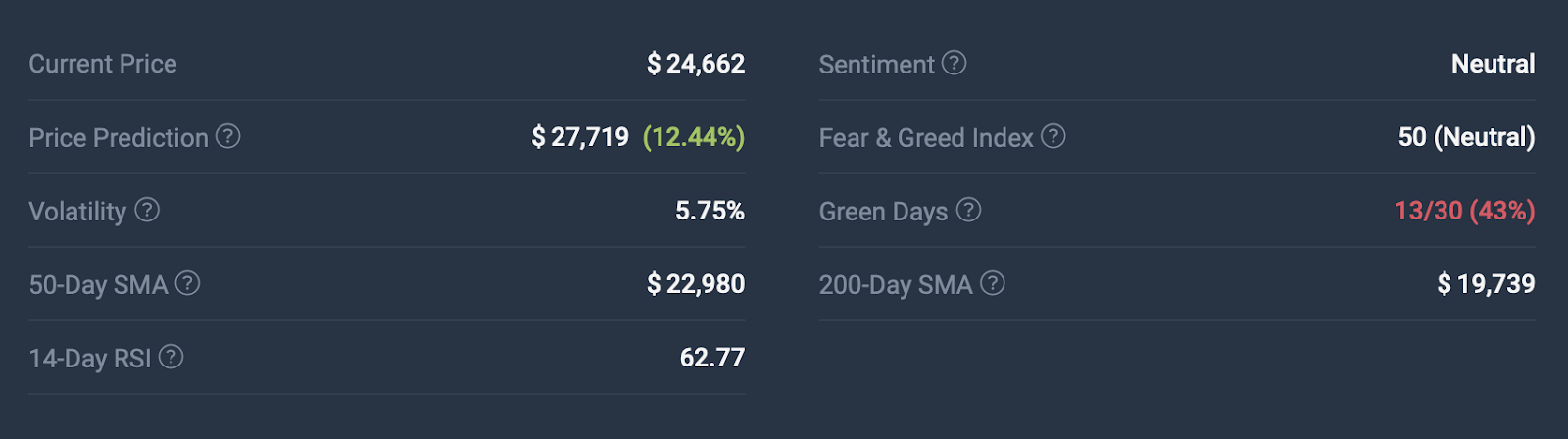
Task: Select the $ 24,662 current price value
Action: click(696, 64)
